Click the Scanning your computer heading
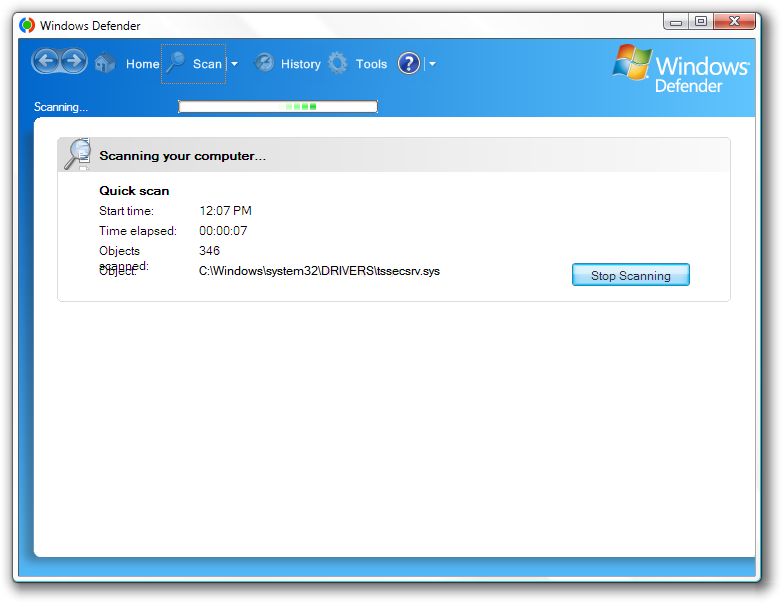 tap(183, 156)
